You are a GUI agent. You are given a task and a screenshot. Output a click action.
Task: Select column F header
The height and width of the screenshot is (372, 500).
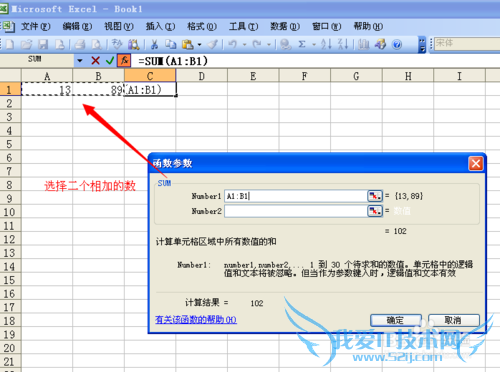[305, 76]
